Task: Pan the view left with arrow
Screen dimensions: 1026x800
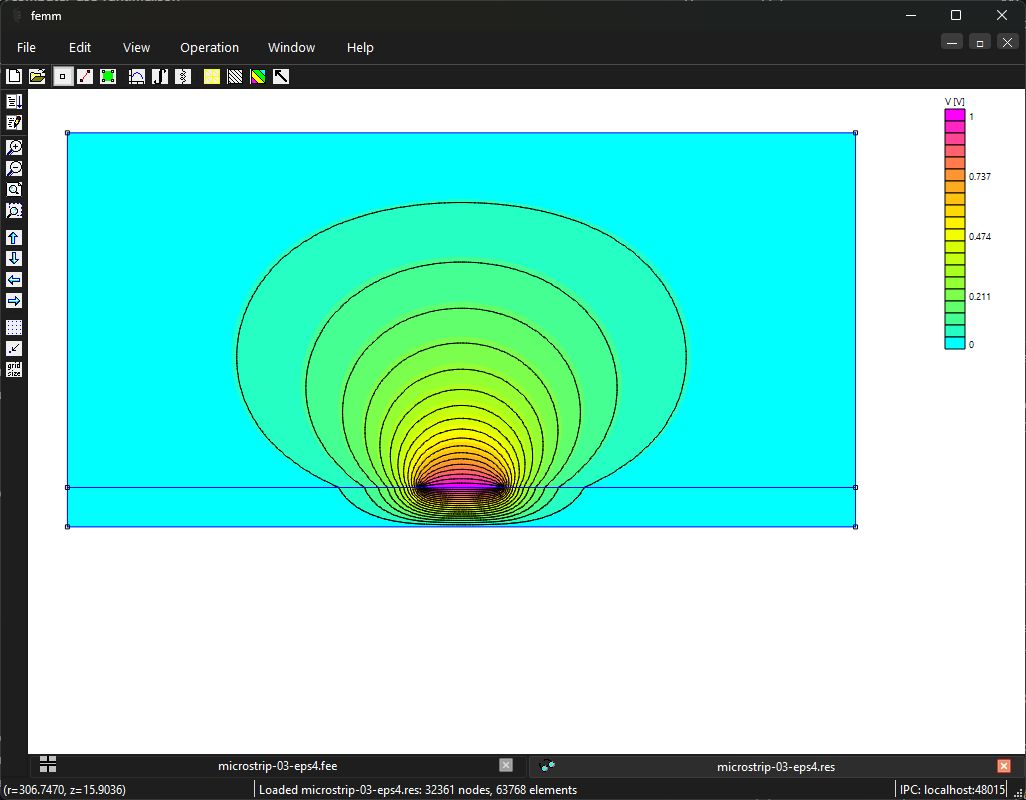Action: click(14, 279)
